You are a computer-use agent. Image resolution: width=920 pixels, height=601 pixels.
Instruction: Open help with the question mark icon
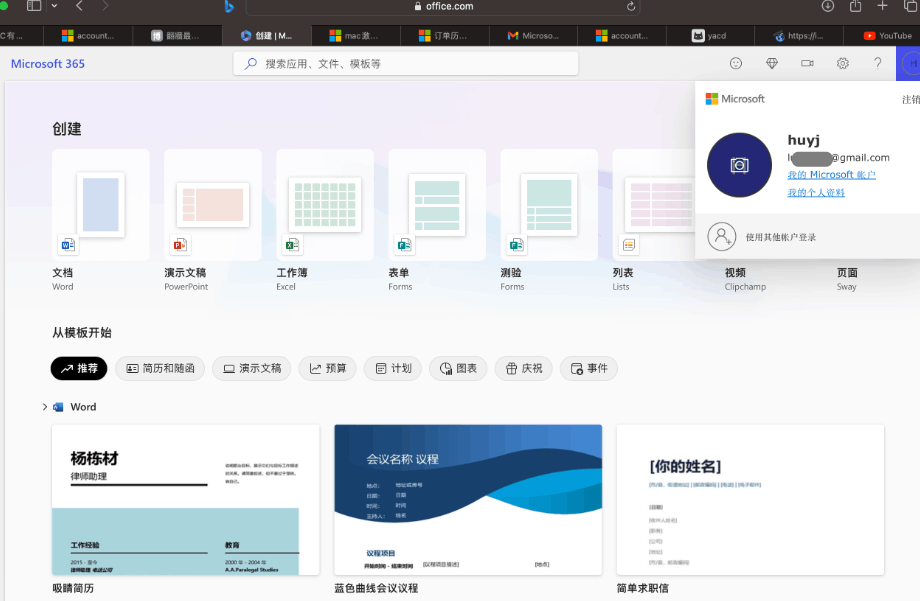[x=878, y=63]
